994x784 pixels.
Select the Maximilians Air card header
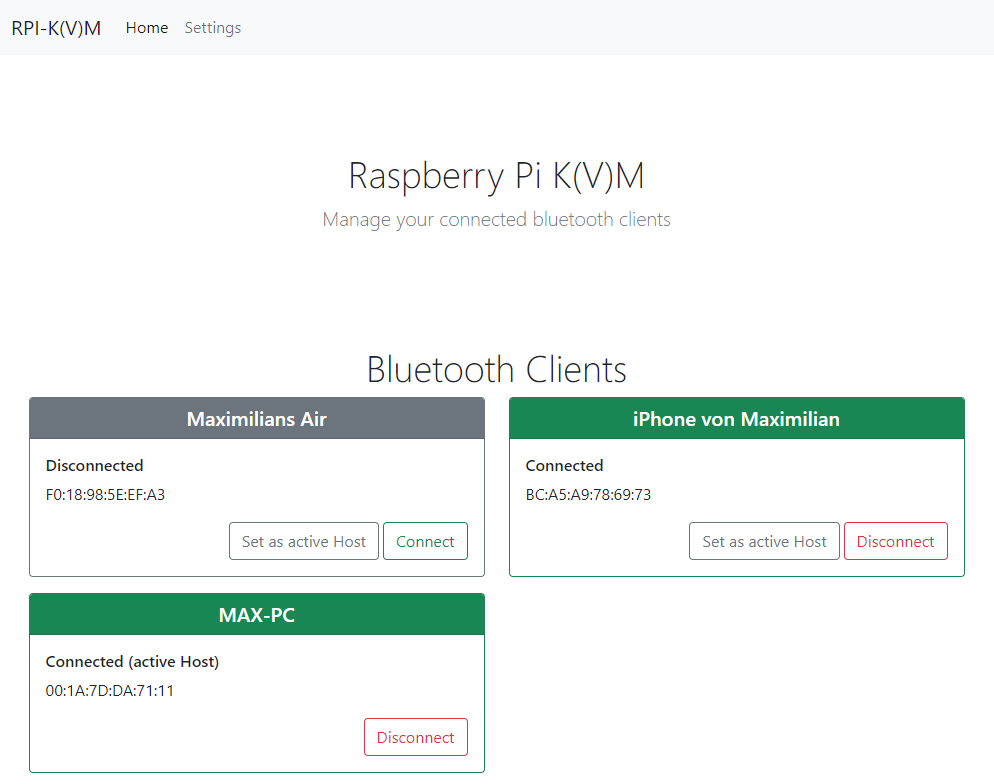click(257, 418)
